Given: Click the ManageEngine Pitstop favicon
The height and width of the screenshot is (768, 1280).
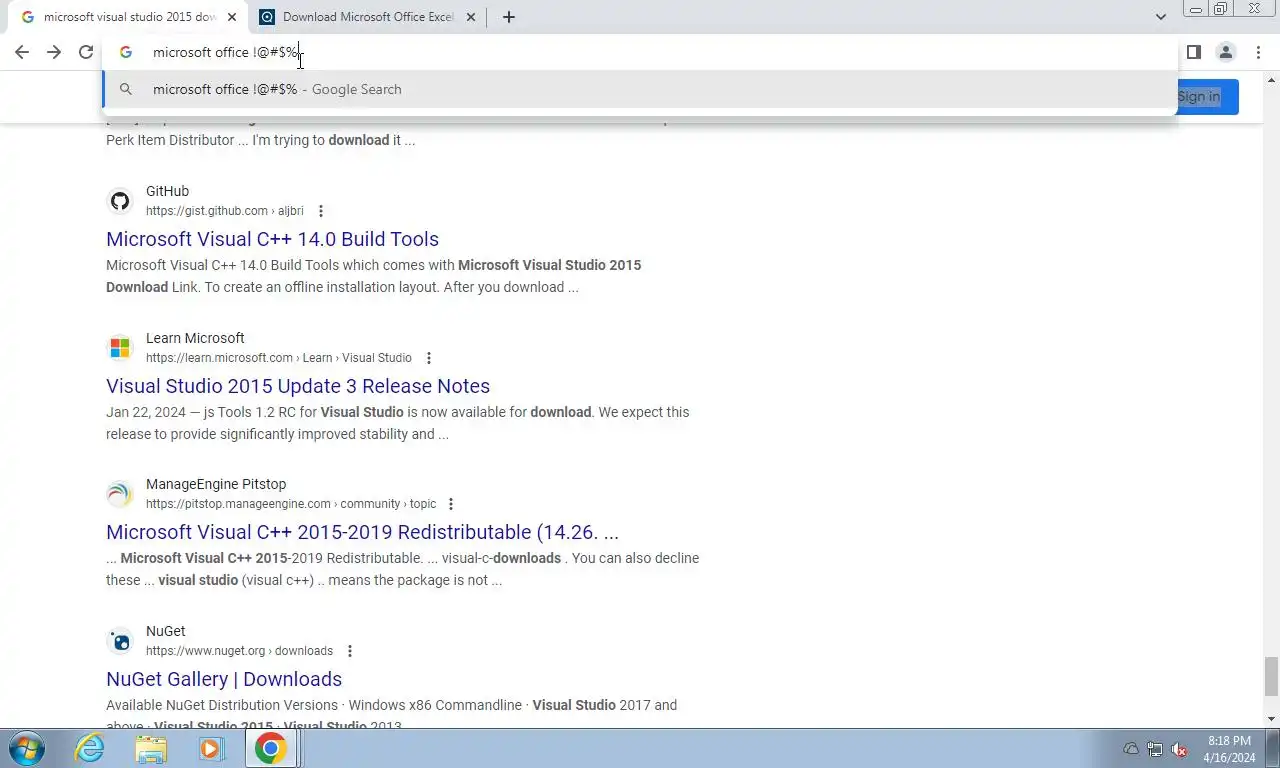Looking at the screenshot, I should coord(120,494).
